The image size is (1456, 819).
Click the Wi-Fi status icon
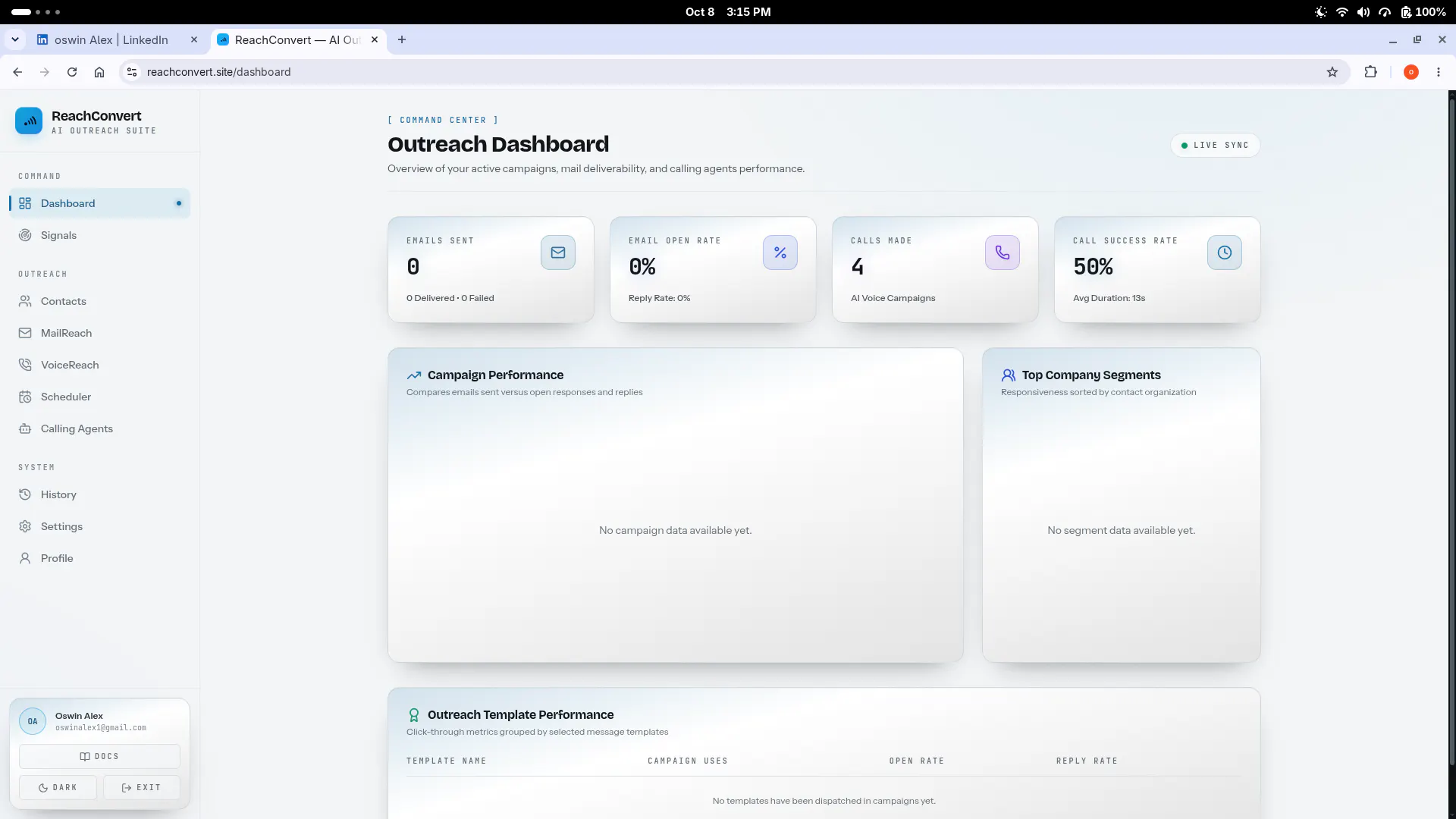pyautogui.click(x=1342, y=12)
